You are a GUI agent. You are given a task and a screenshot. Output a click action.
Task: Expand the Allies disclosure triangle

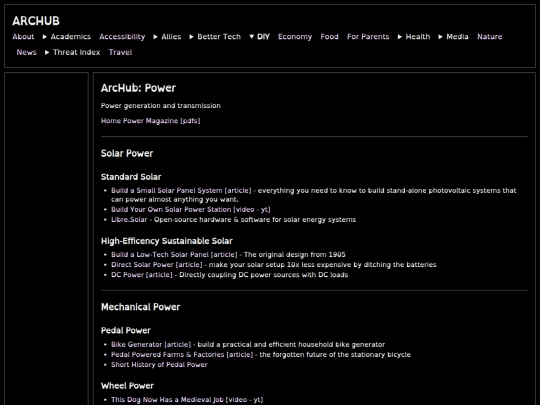click(156, 37)
